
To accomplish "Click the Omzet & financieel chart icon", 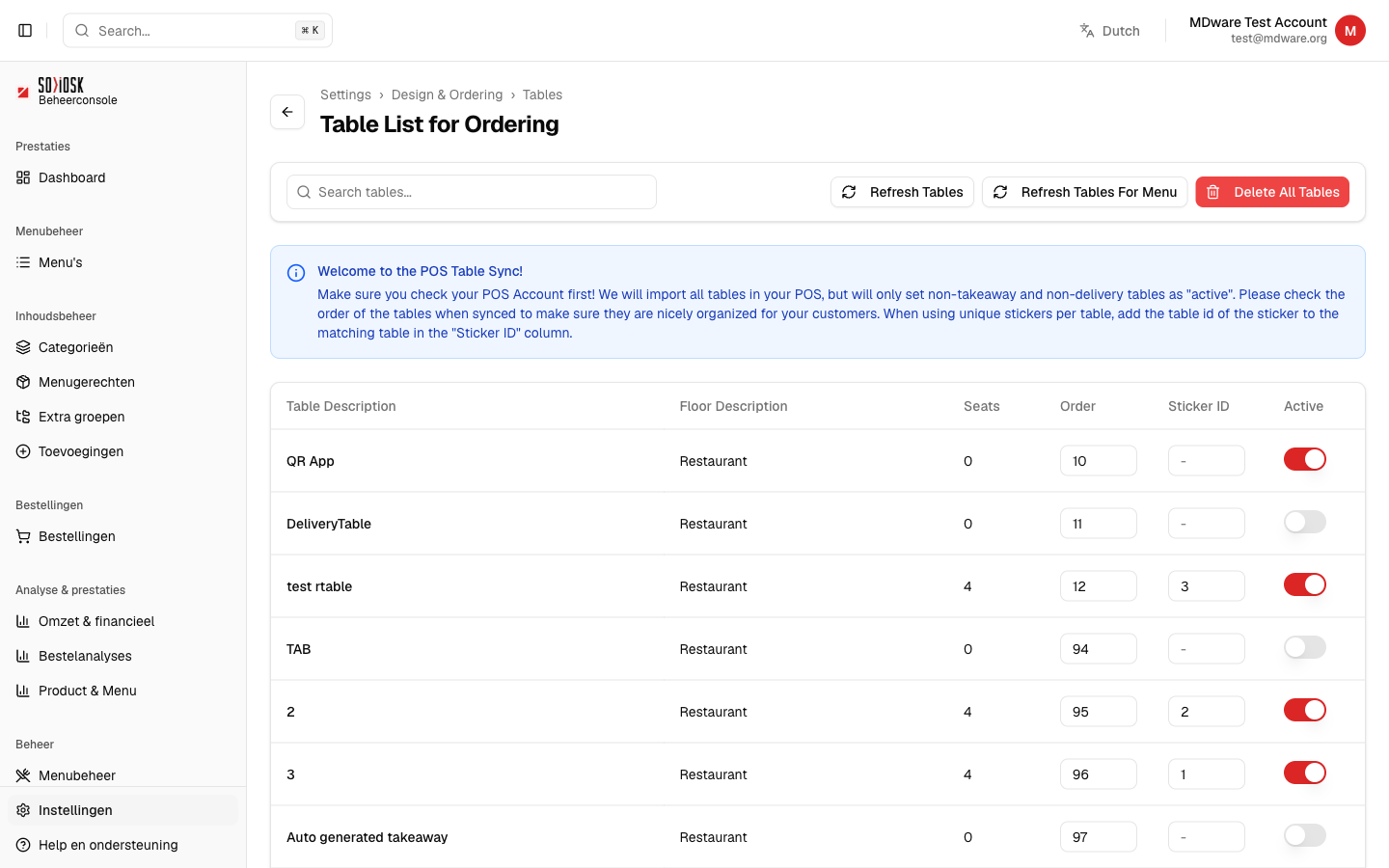I will click(23, 621).
